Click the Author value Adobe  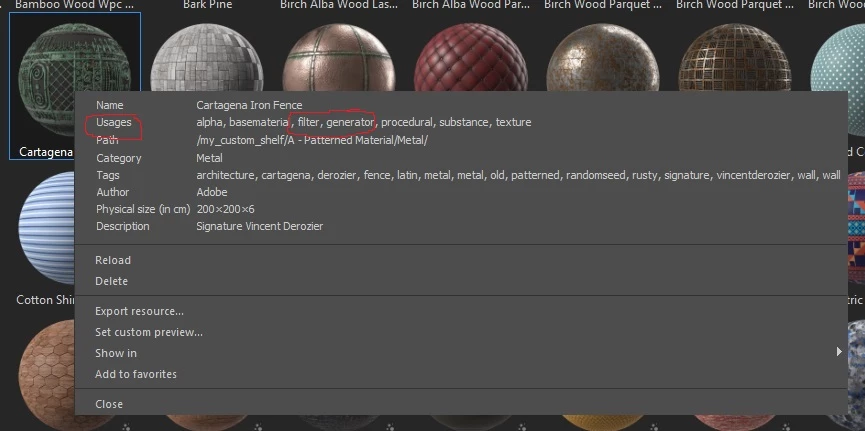[212, 192]
